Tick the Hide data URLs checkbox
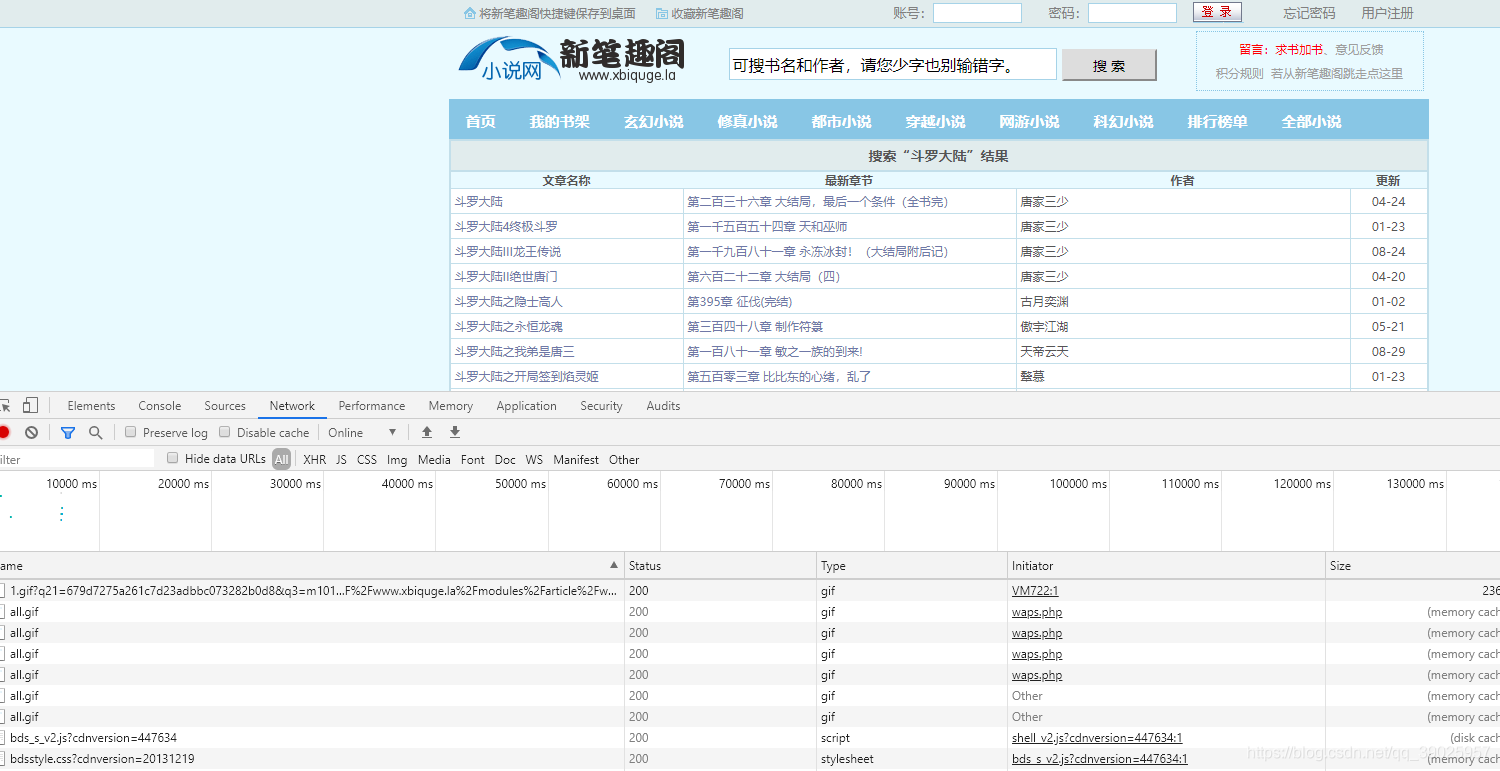The image size is (1500, 771). point(173,458)
